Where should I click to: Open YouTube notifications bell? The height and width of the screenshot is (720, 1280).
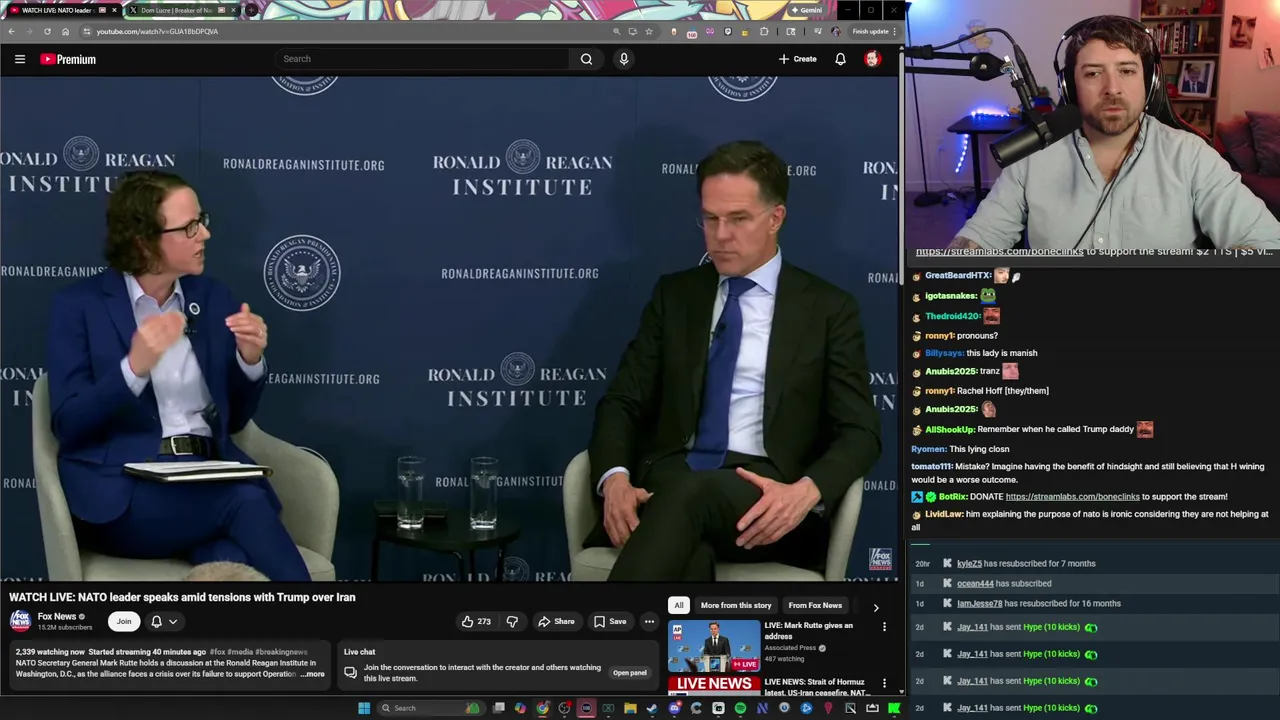[840, 59]
